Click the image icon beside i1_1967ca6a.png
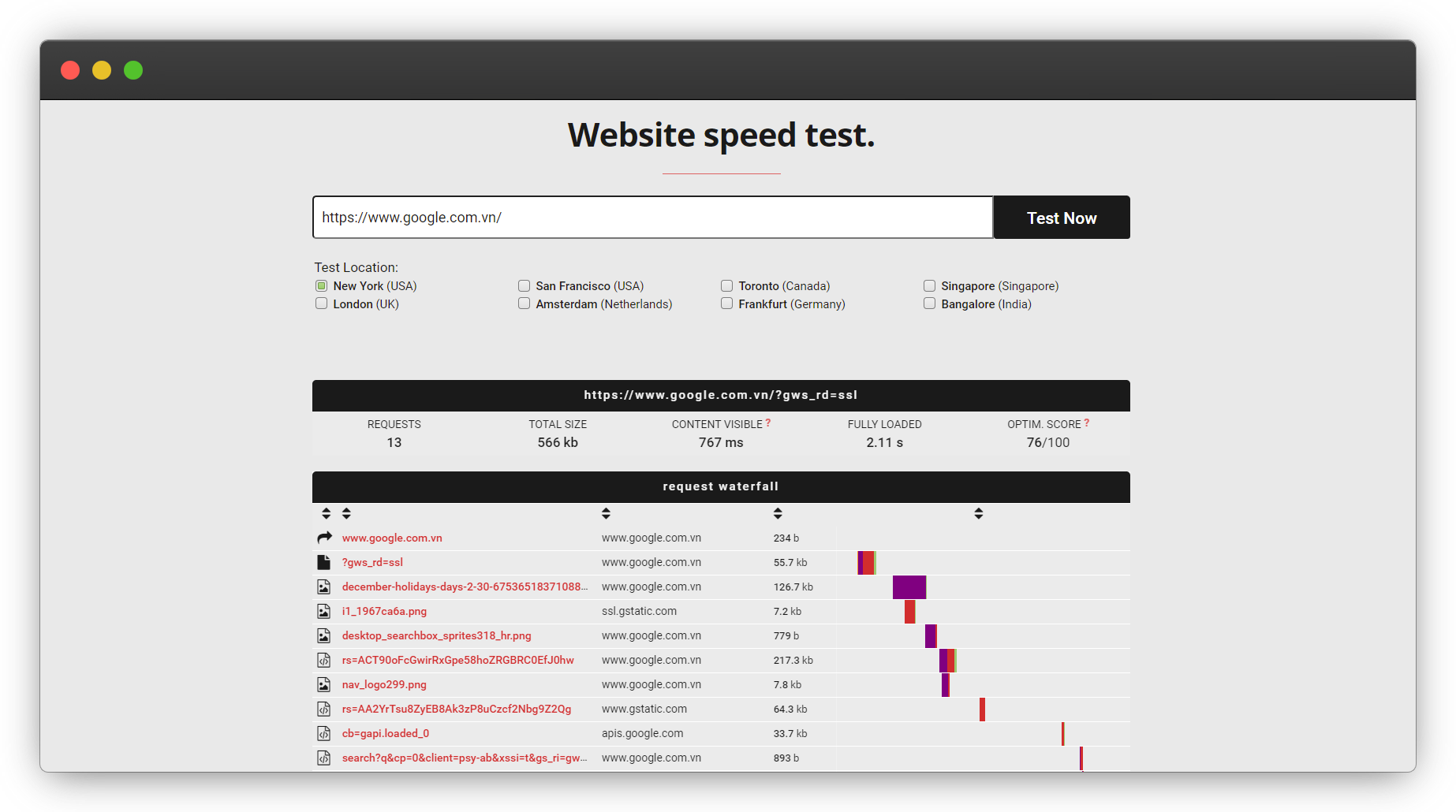Screen dimensions: 1456x812 click(323, 611)
